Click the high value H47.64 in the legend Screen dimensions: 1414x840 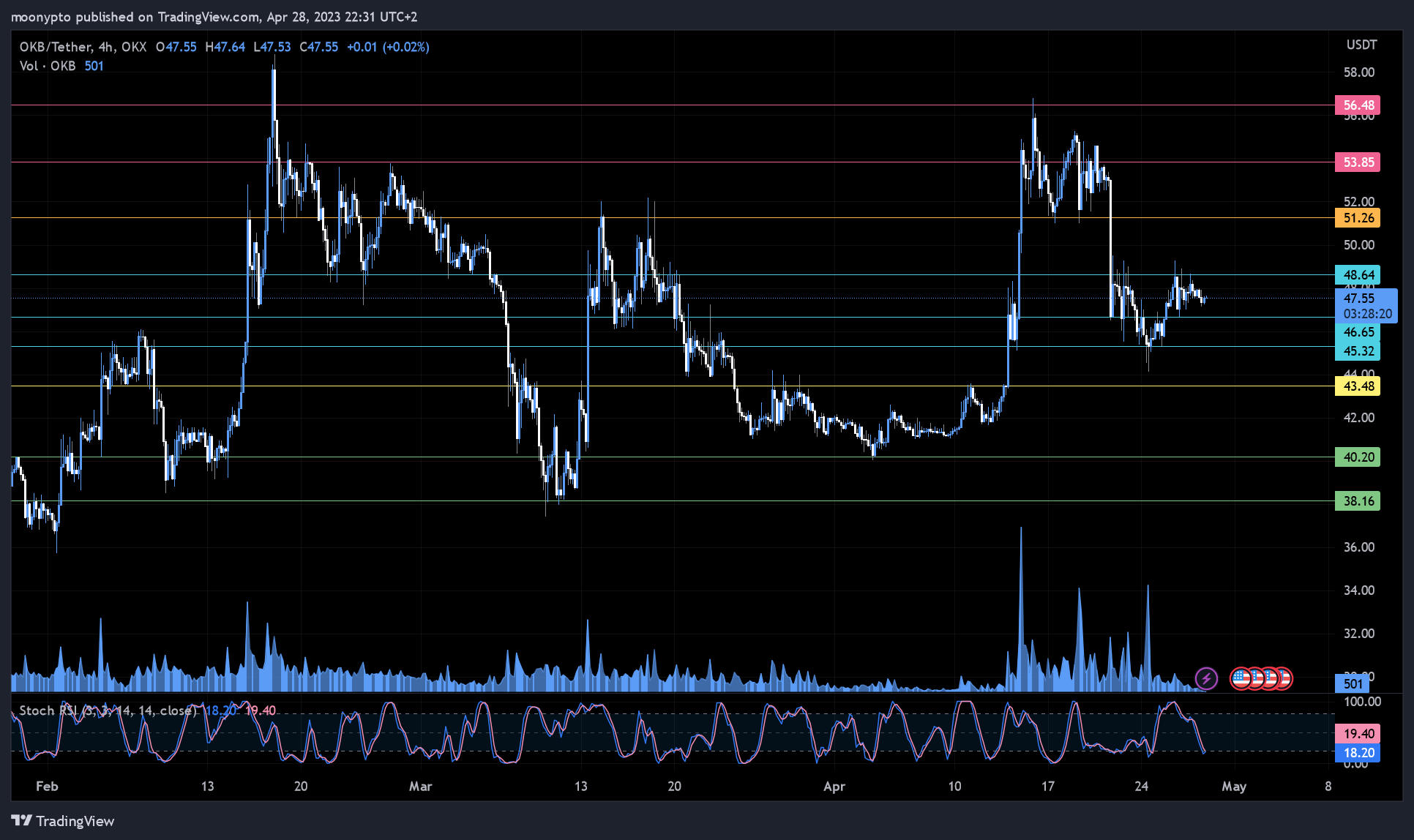click(225, 47)
